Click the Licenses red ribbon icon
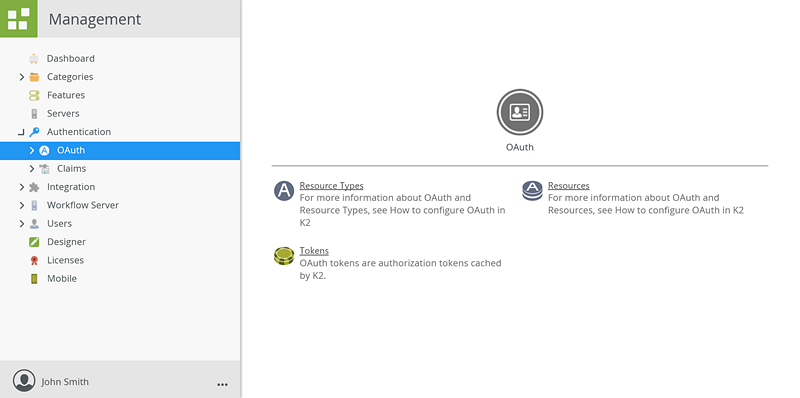The height and width of the screenshot is (398, 800). pyautogui.click(x=34, y=260)
